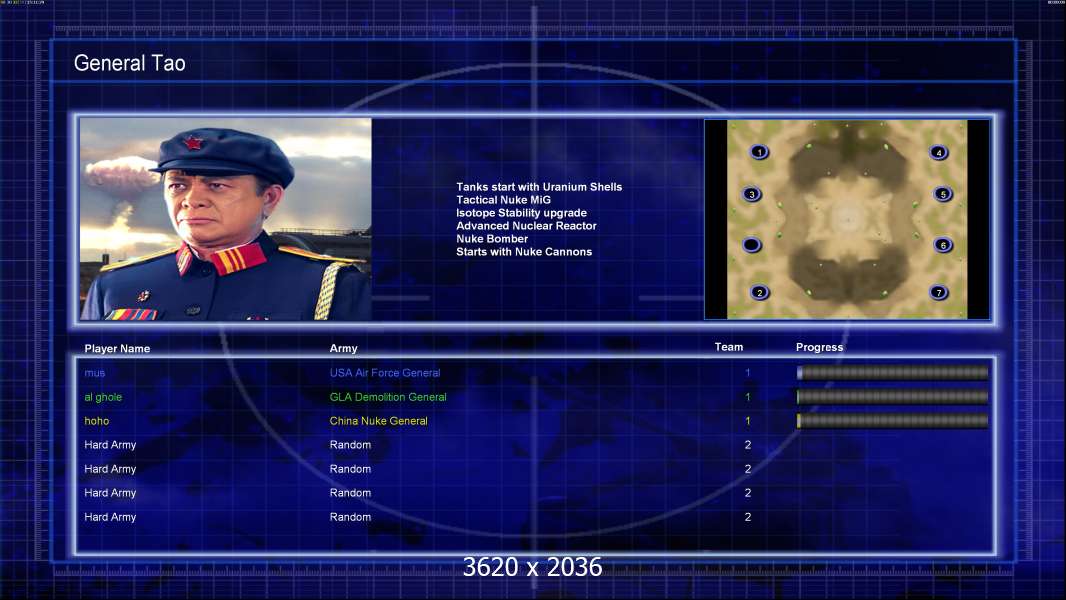Select player name "al ghole"

point(103,397)
